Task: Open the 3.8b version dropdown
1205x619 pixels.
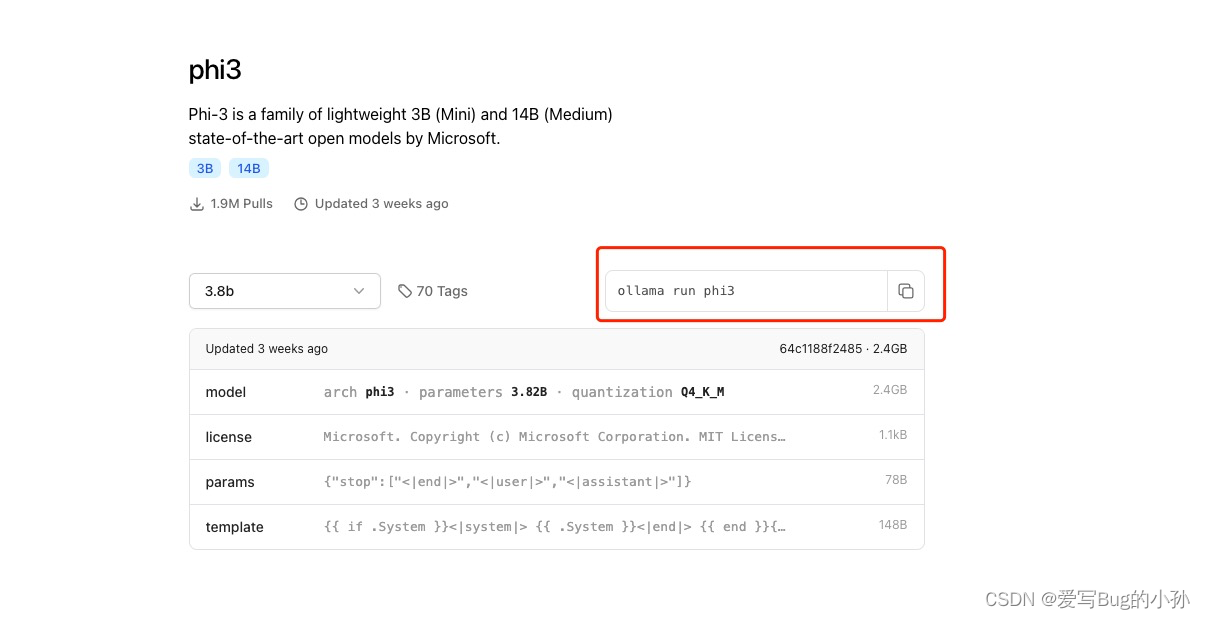Action: click(x=285, y=291)
